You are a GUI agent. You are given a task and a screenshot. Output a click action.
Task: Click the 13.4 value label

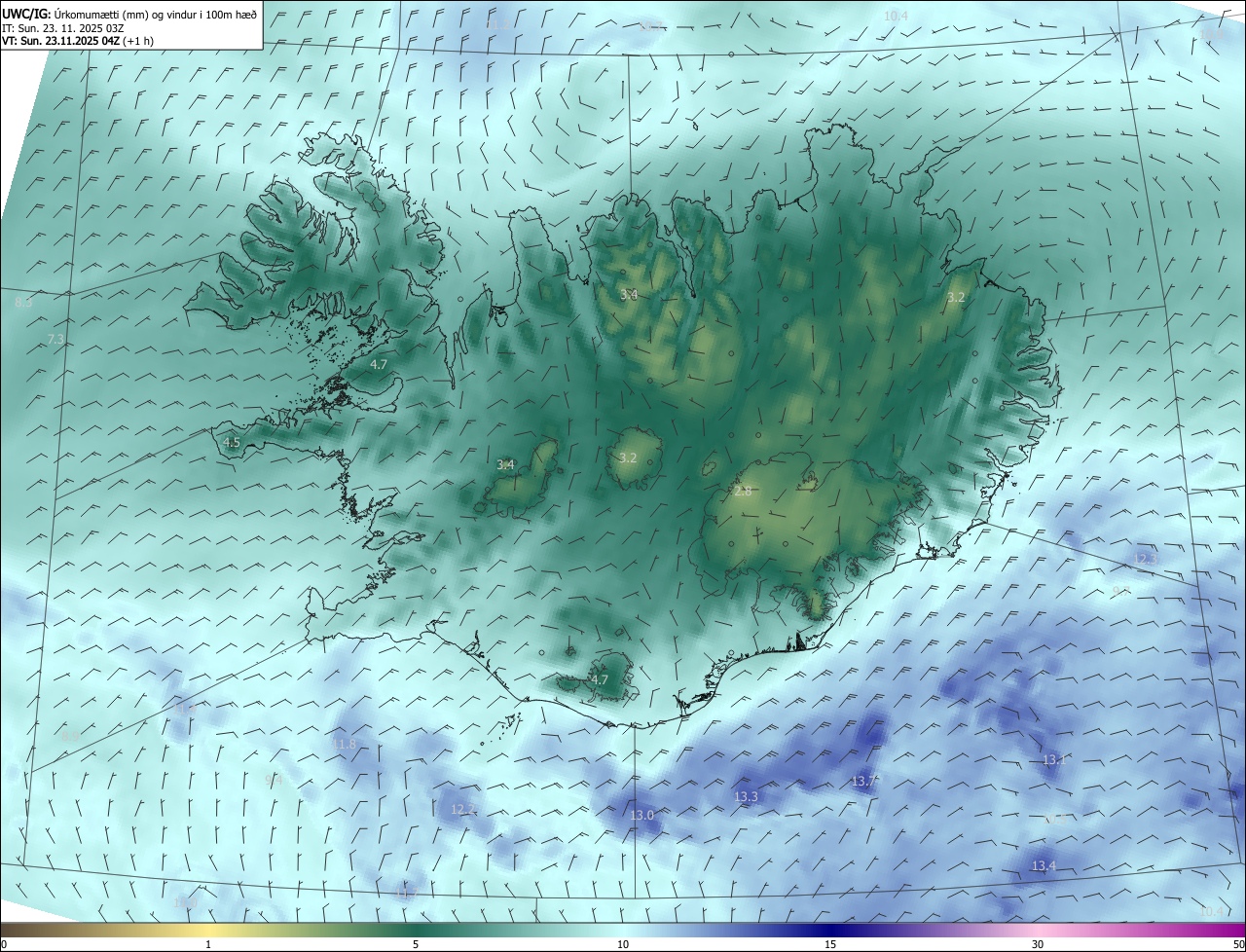tap(1044, 865)
